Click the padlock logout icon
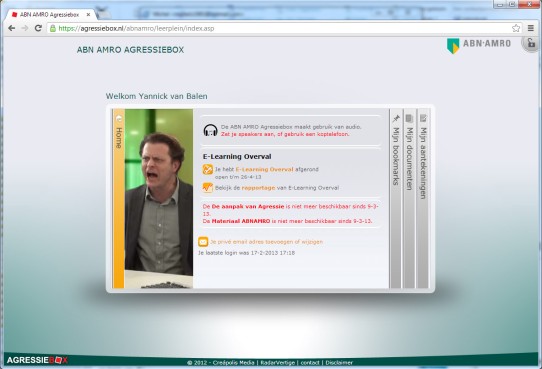The width and height of the screenshot is (542, 369). [531, 44]
